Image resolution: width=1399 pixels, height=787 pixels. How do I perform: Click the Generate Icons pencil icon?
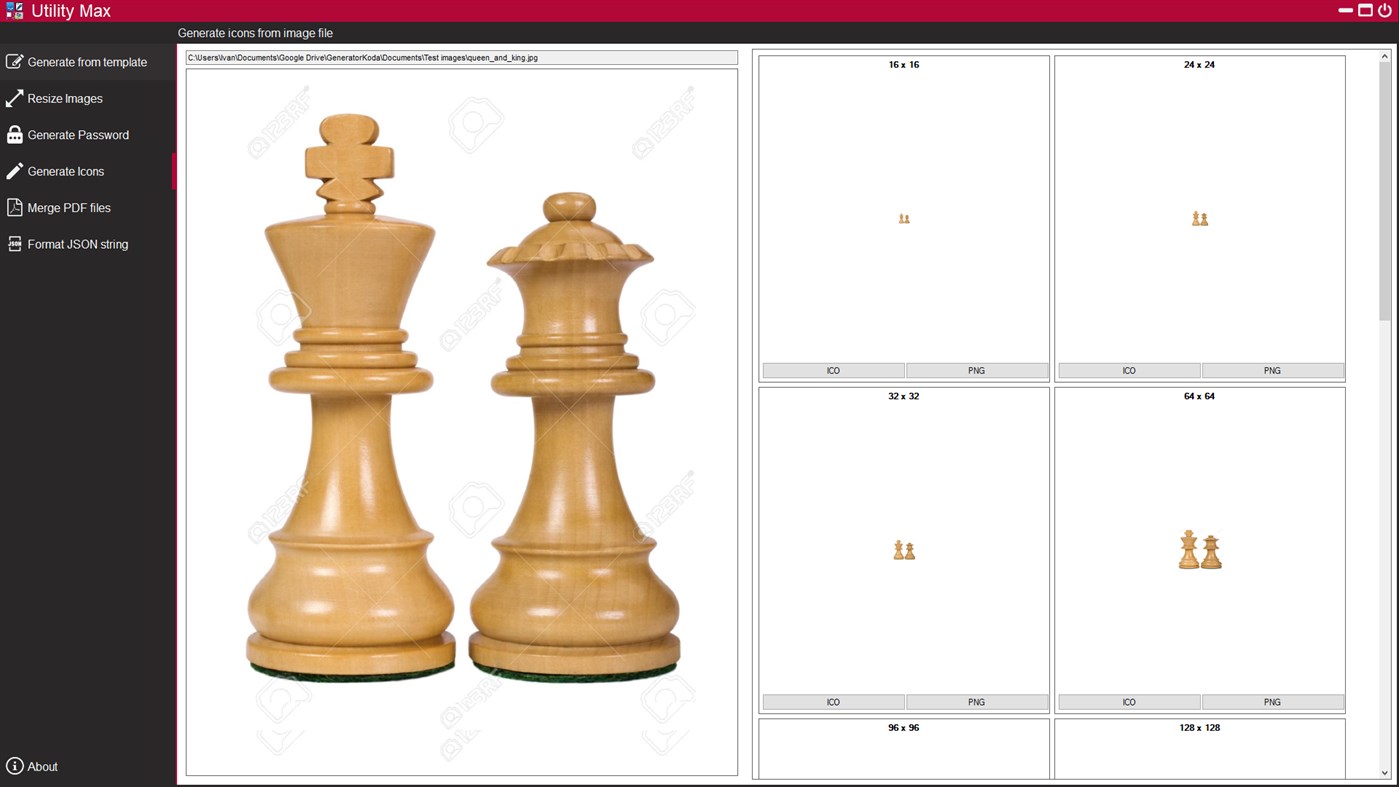(14, 171)
